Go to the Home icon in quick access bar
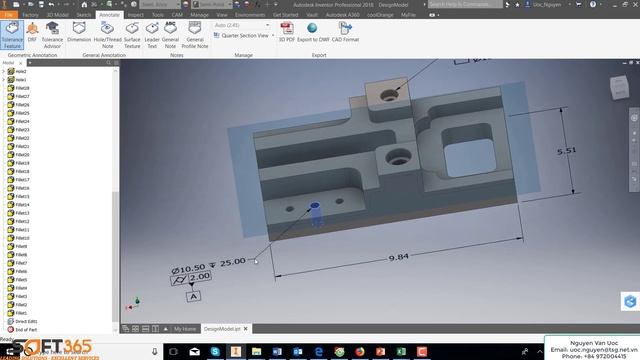Viewport: 640px width, 360px height. pos(84,4)
